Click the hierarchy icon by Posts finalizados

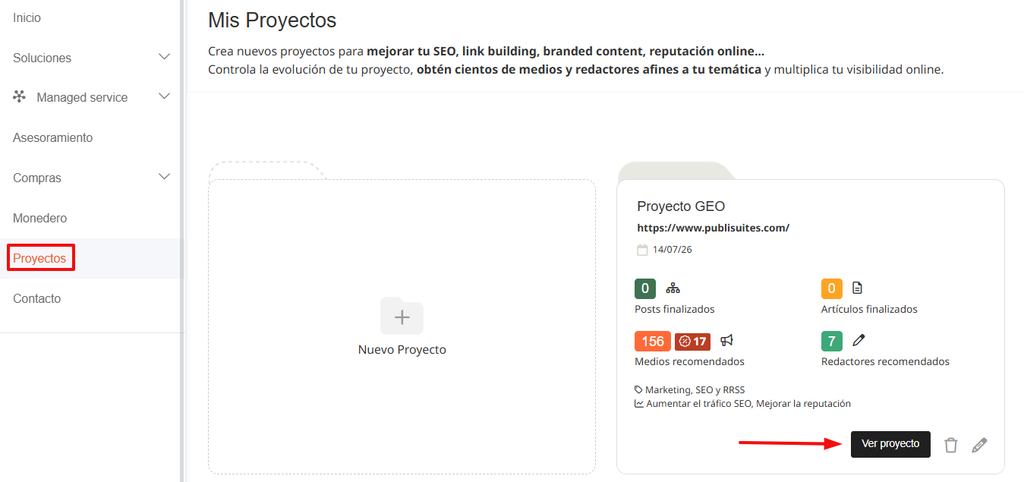[673, 288]
